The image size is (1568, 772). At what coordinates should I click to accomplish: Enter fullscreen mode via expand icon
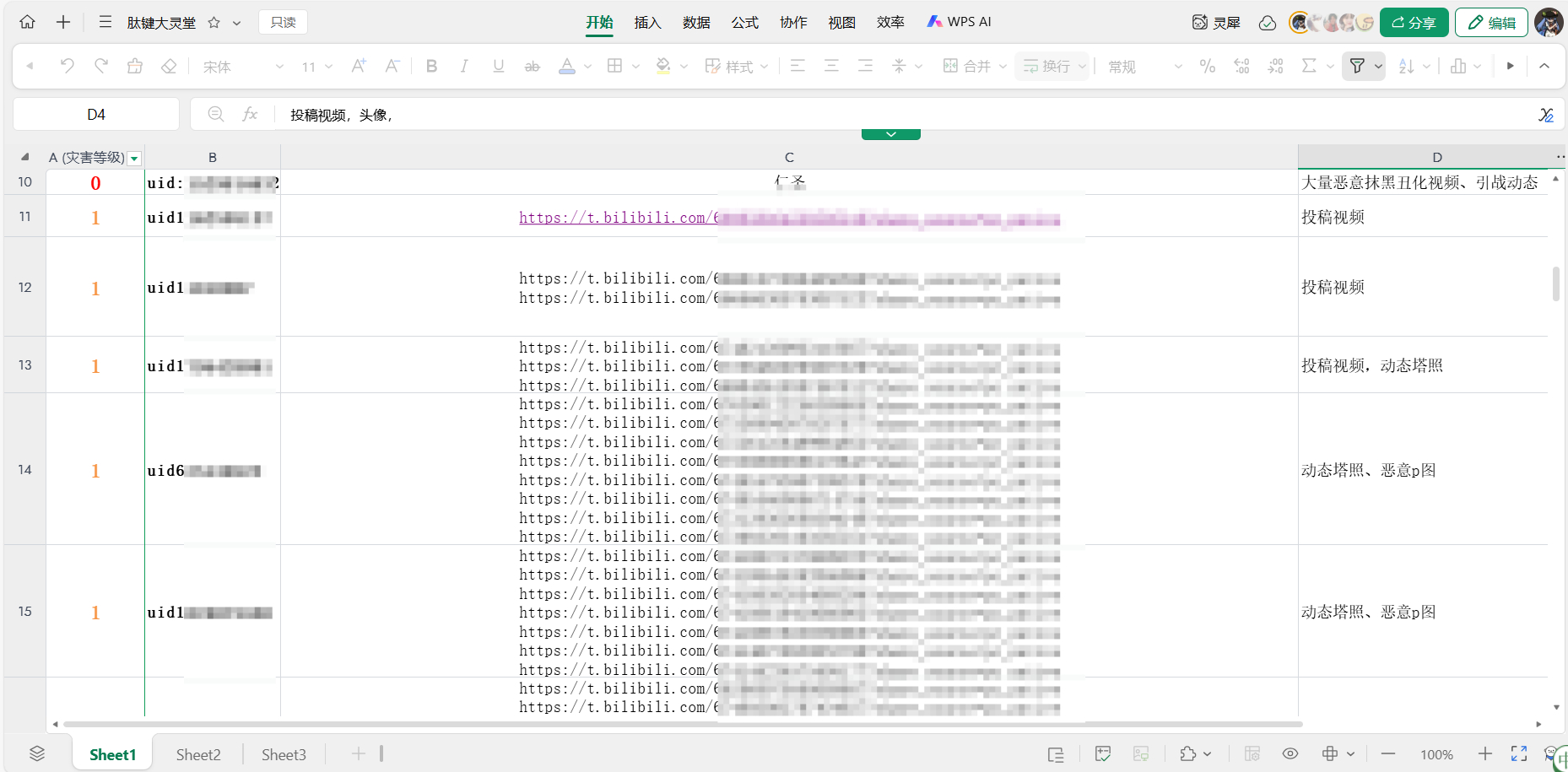click(1519, 753)
